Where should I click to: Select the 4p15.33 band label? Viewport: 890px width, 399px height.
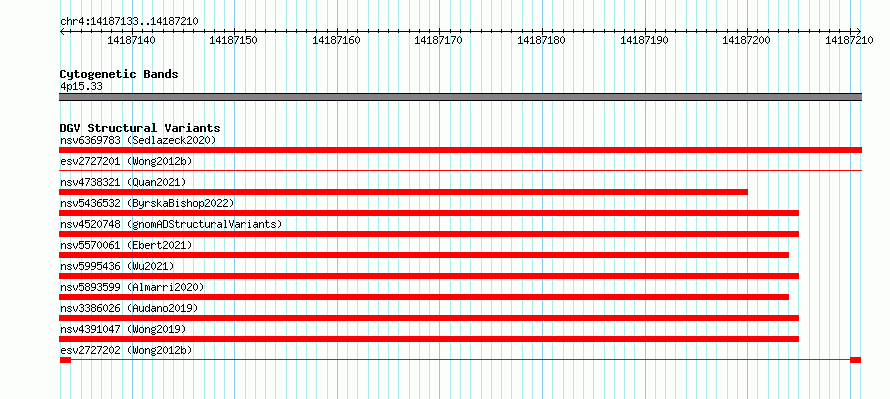81,87
